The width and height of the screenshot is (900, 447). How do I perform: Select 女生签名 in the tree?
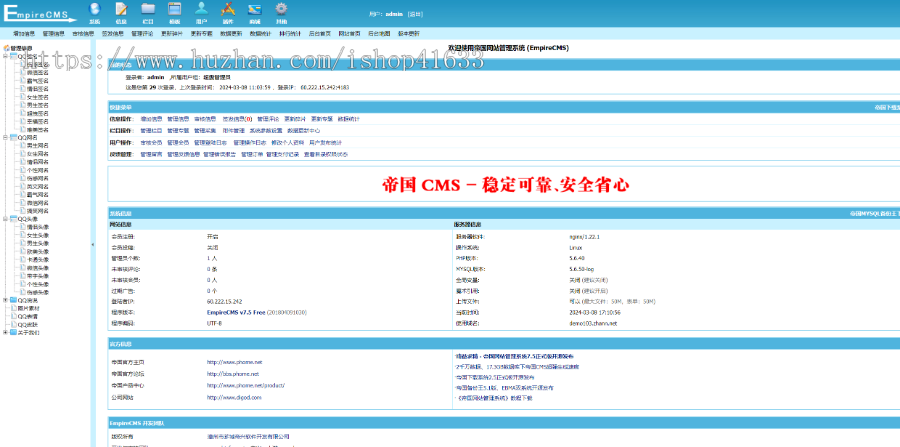click(38, 97)
